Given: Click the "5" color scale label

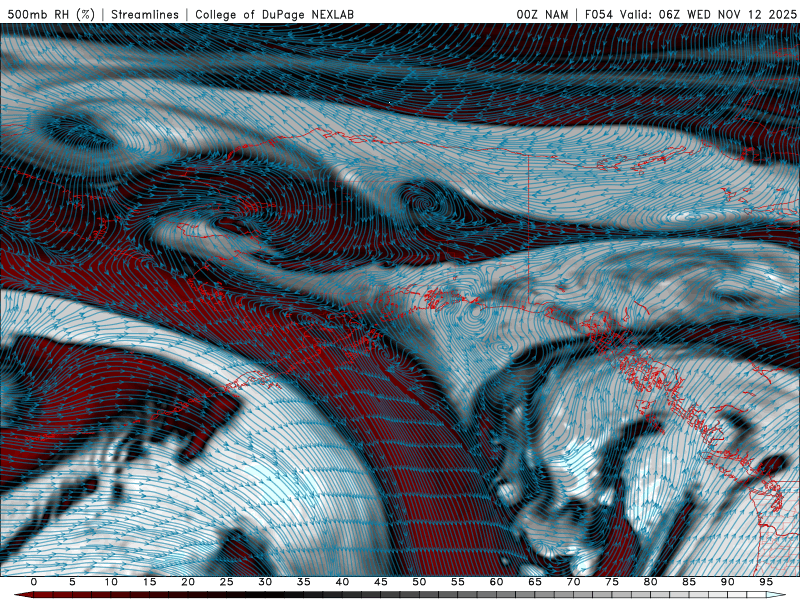Looking at the screenshot, I should 72,582.
